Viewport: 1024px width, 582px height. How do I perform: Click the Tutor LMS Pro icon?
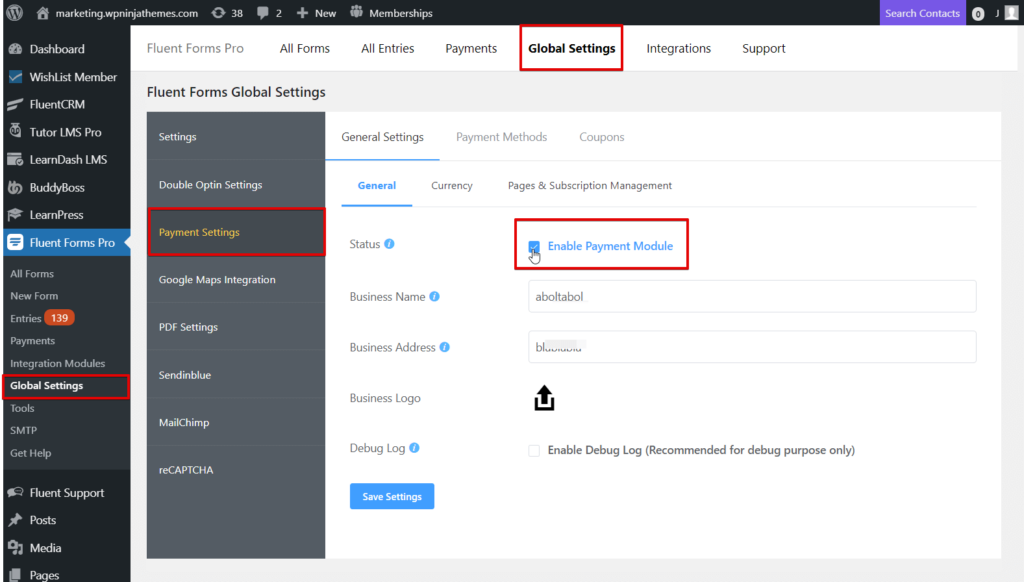click(16, 131)
